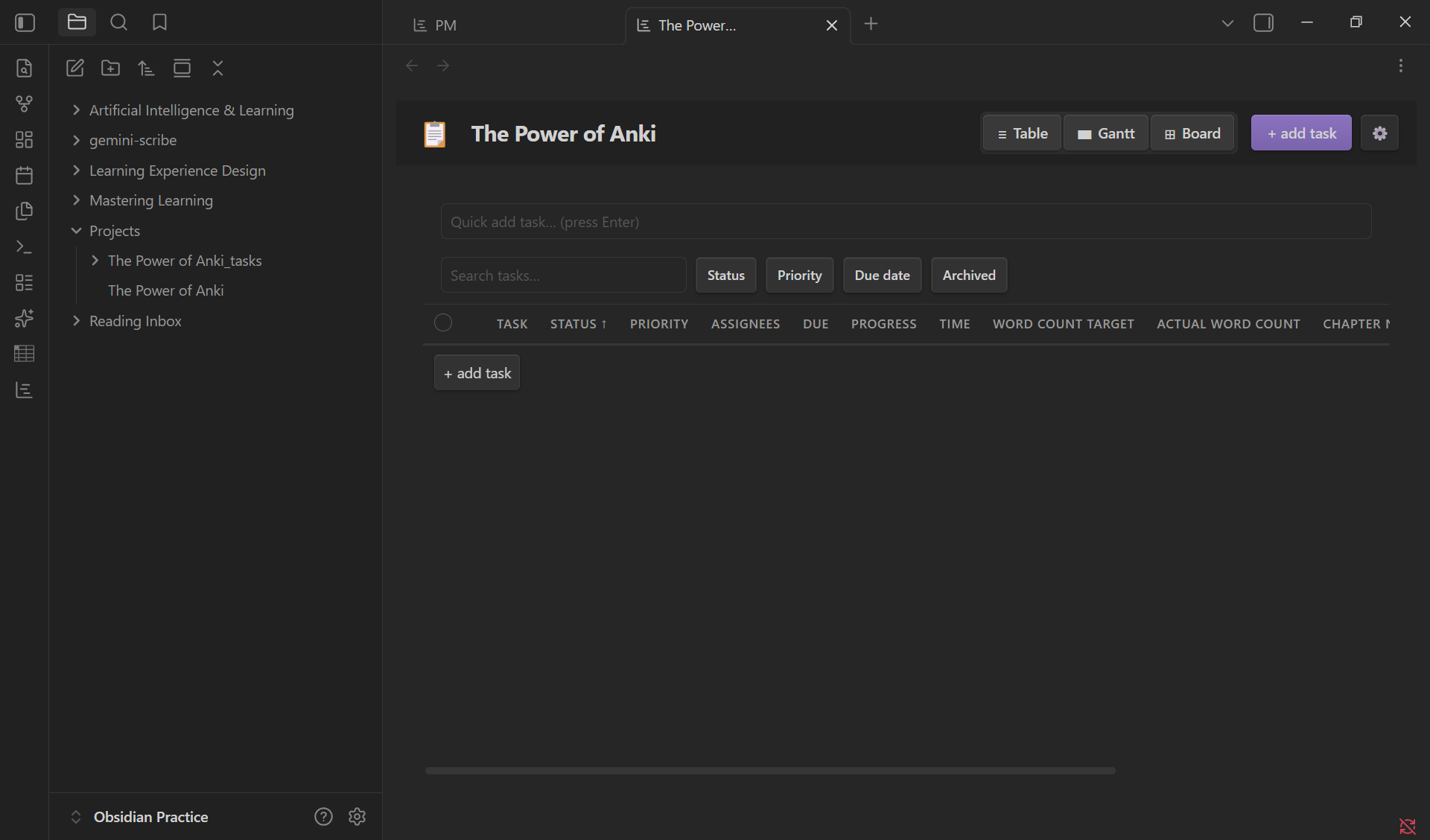
Task: Open the command palette terminal icon
Action: (24, 246)
